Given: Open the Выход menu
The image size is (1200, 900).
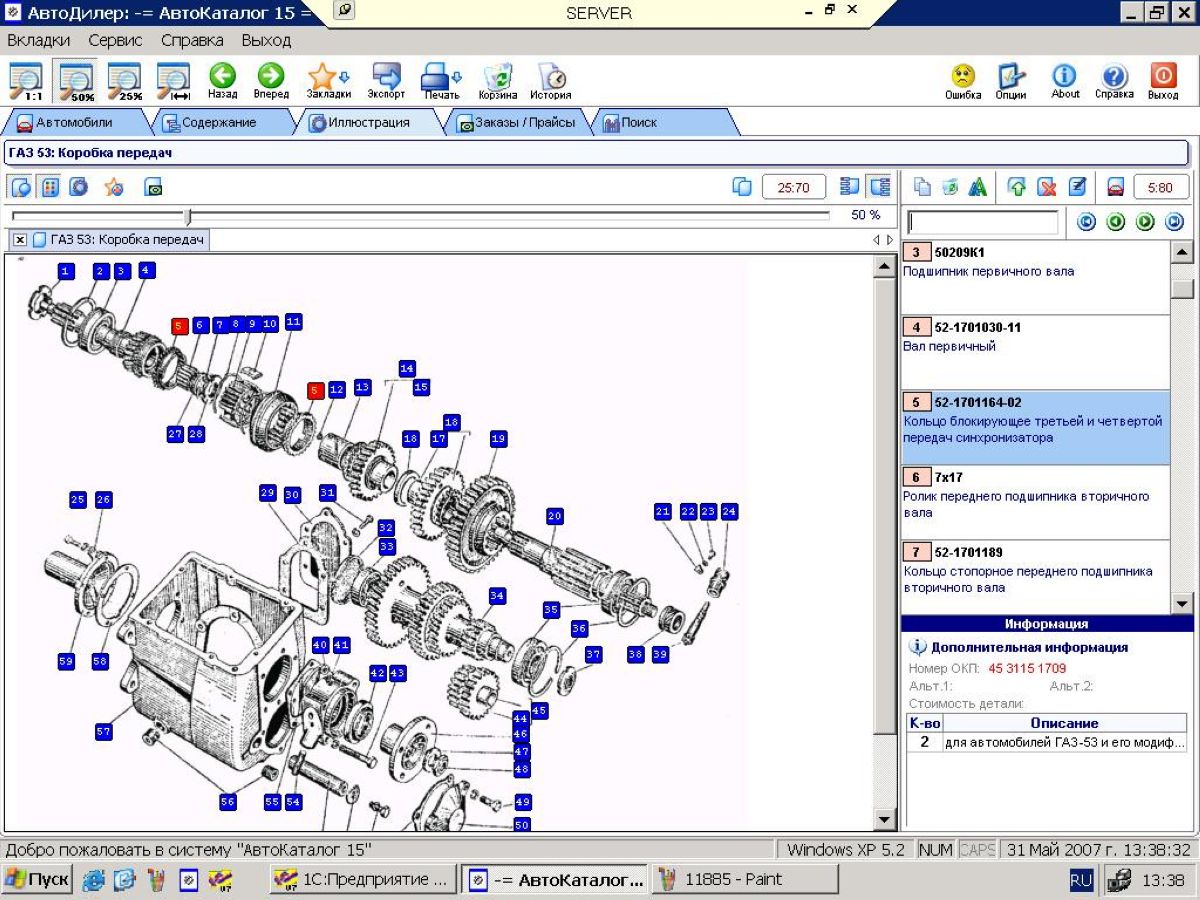Looking at the screenshot, I should tap(266, 40).
